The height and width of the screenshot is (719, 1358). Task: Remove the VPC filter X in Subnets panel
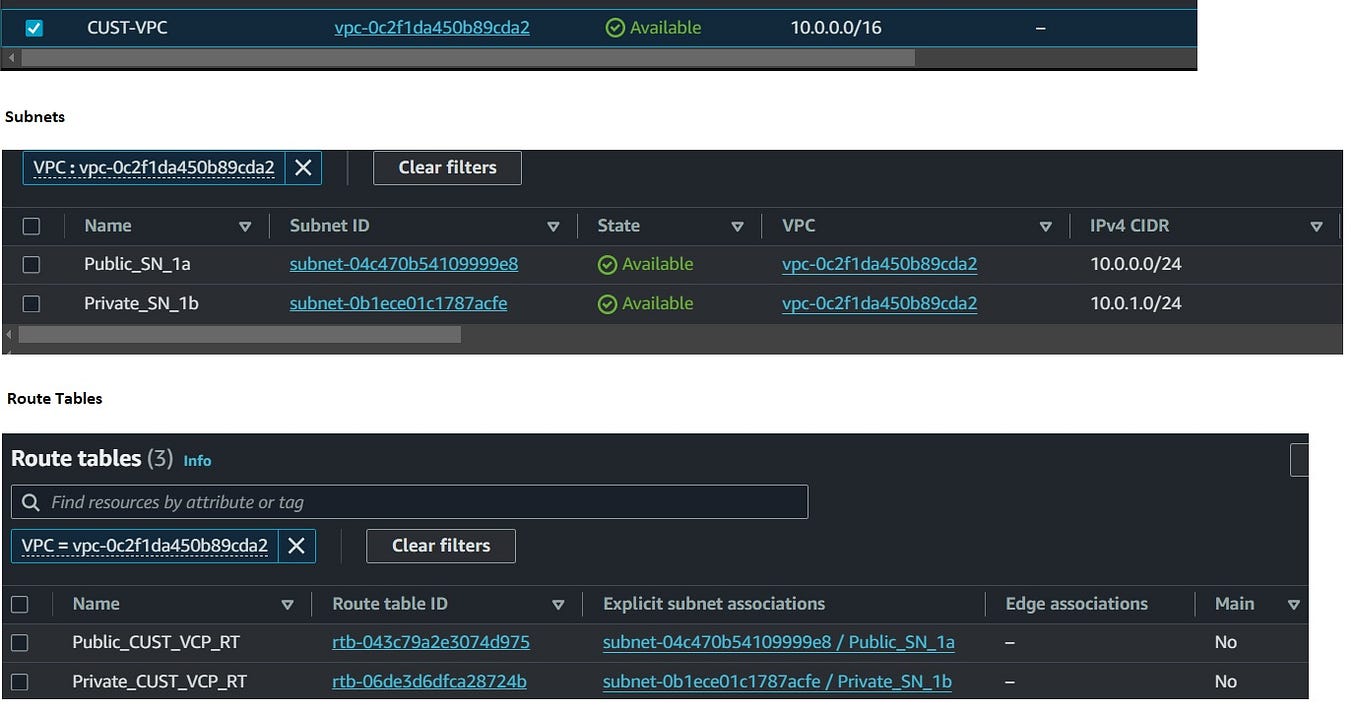point(303,167)
